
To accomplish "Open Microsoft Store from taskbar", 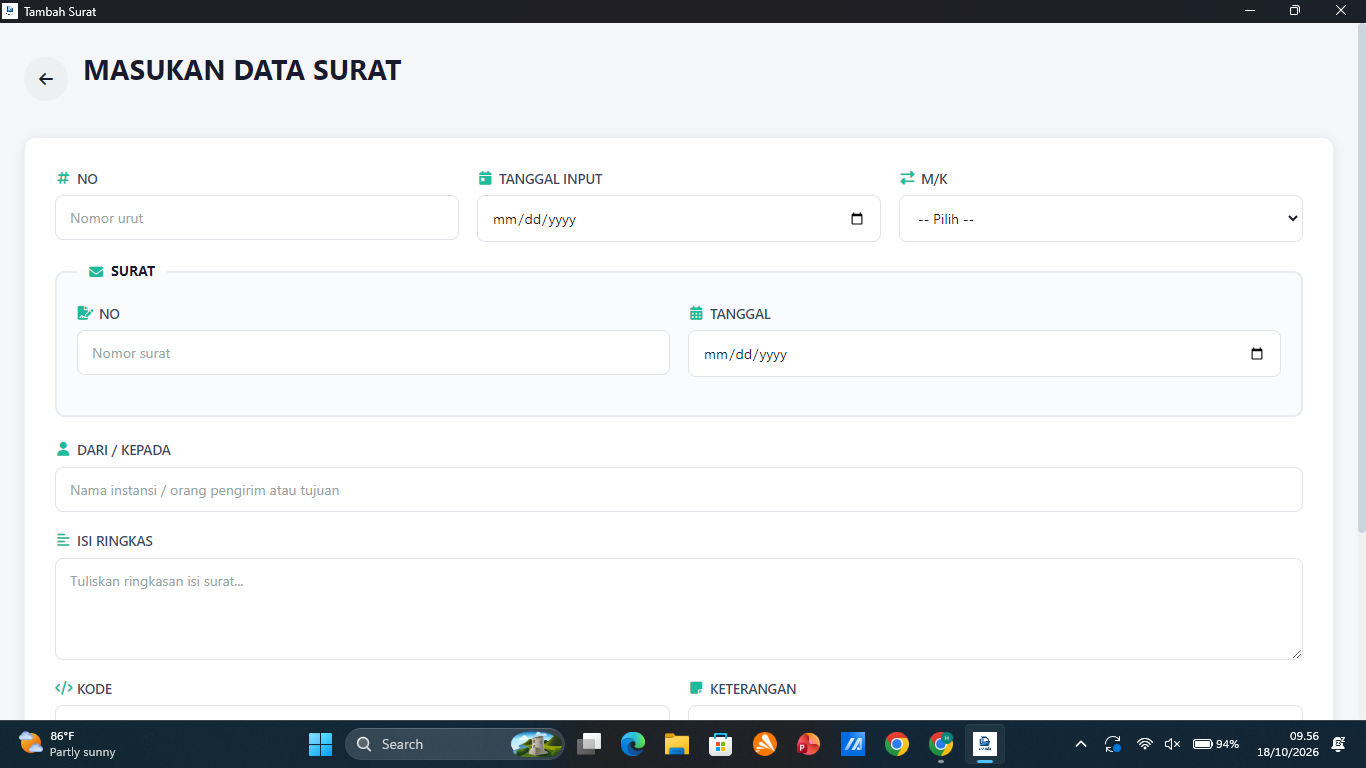I will coord(721,744).
